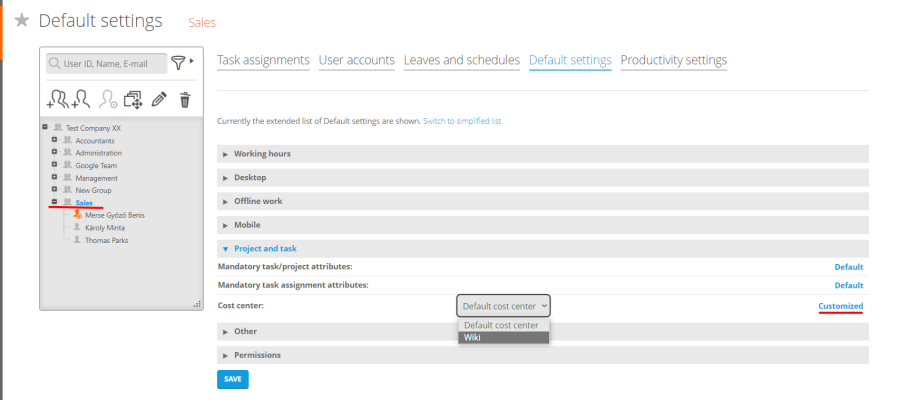
Task: Click the move/copy users icon
Action: (x=132, y=98)
